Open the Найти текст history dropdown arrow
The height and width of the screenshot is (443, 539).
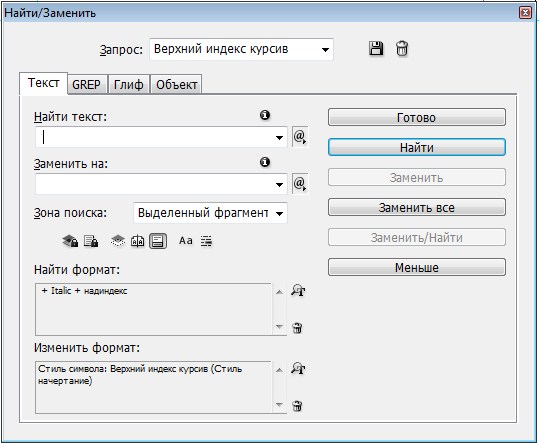[279, 137]
